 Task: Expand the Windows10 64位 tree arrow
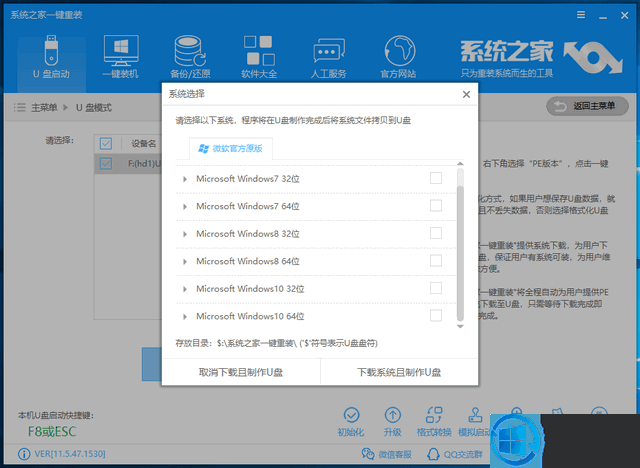[185, 317]
